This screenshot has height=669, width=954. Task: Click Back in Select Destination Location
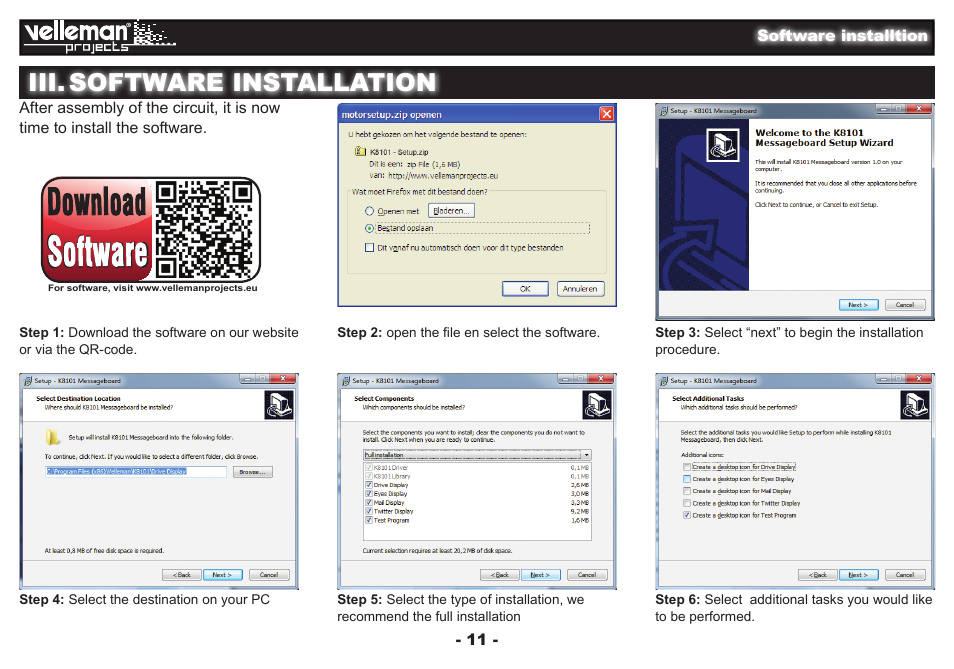coord(181,575)
